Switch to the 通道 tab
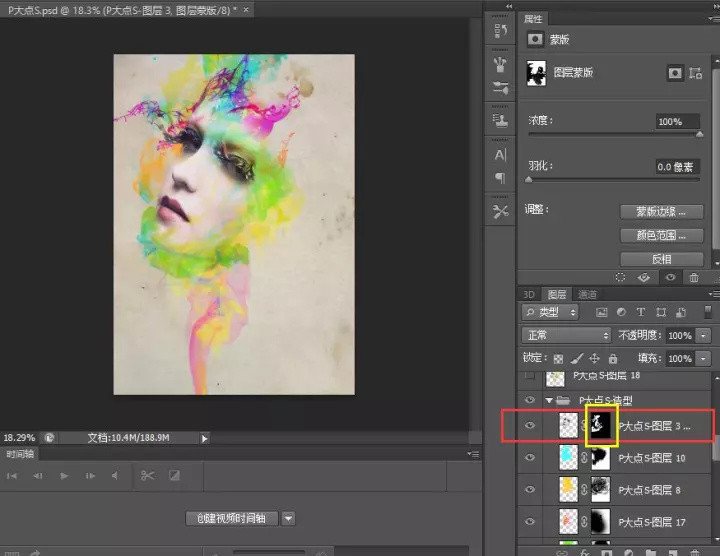The height and width of the screenshot is (556, 720). pyautogui.click(x=587, y=294)
